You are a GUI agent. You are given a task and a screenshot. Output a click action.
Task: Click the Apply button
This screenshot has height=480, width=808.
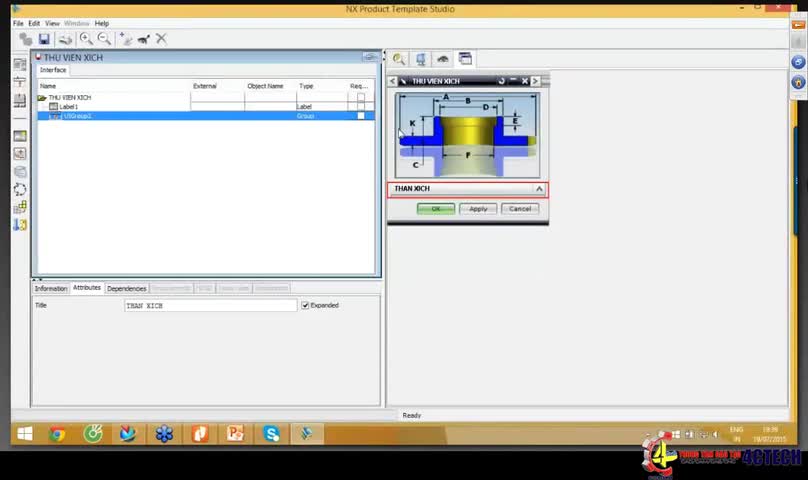click(478, 209)
